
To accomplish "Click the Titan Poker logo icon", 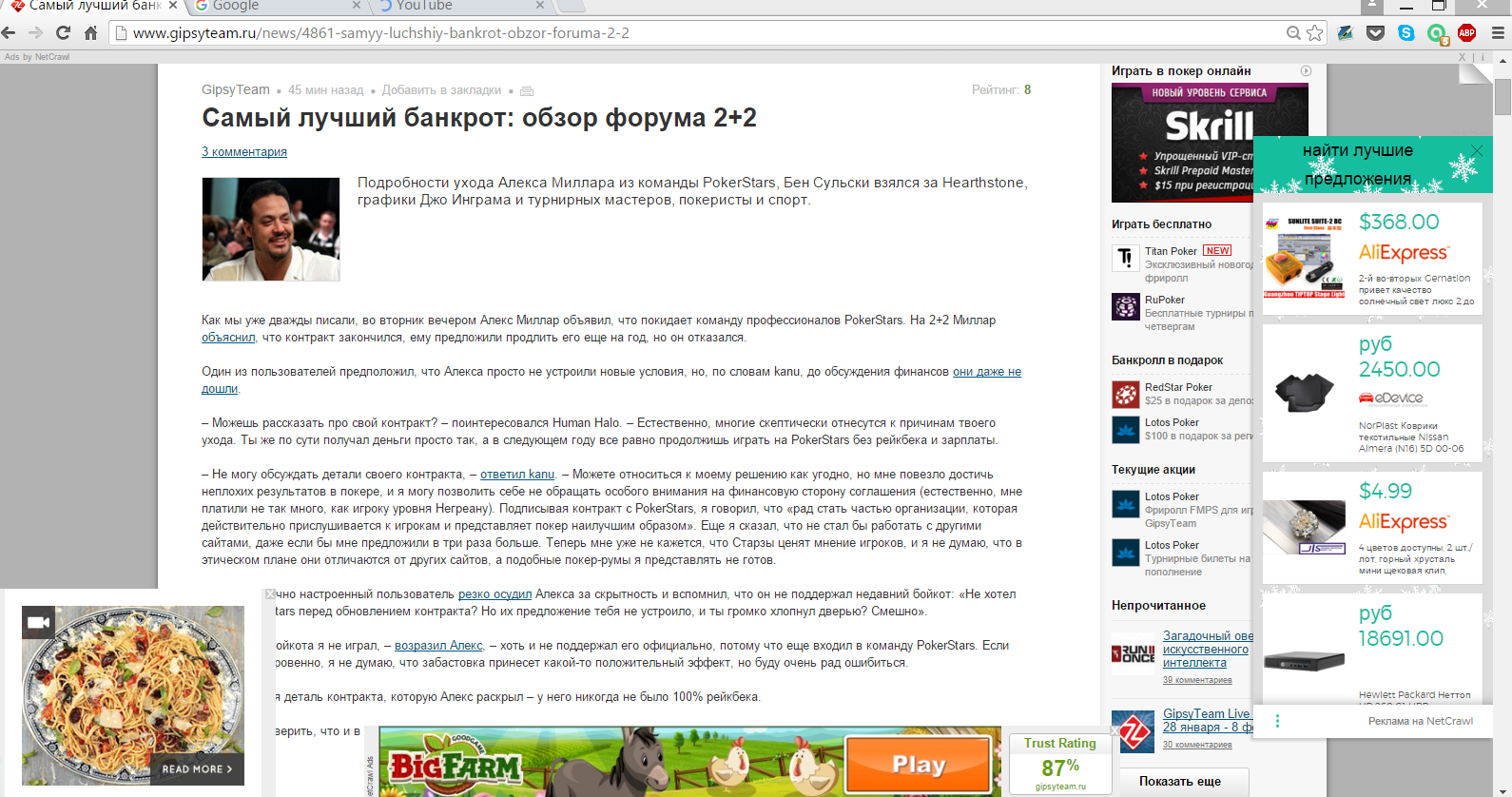I will (1126, 258).
